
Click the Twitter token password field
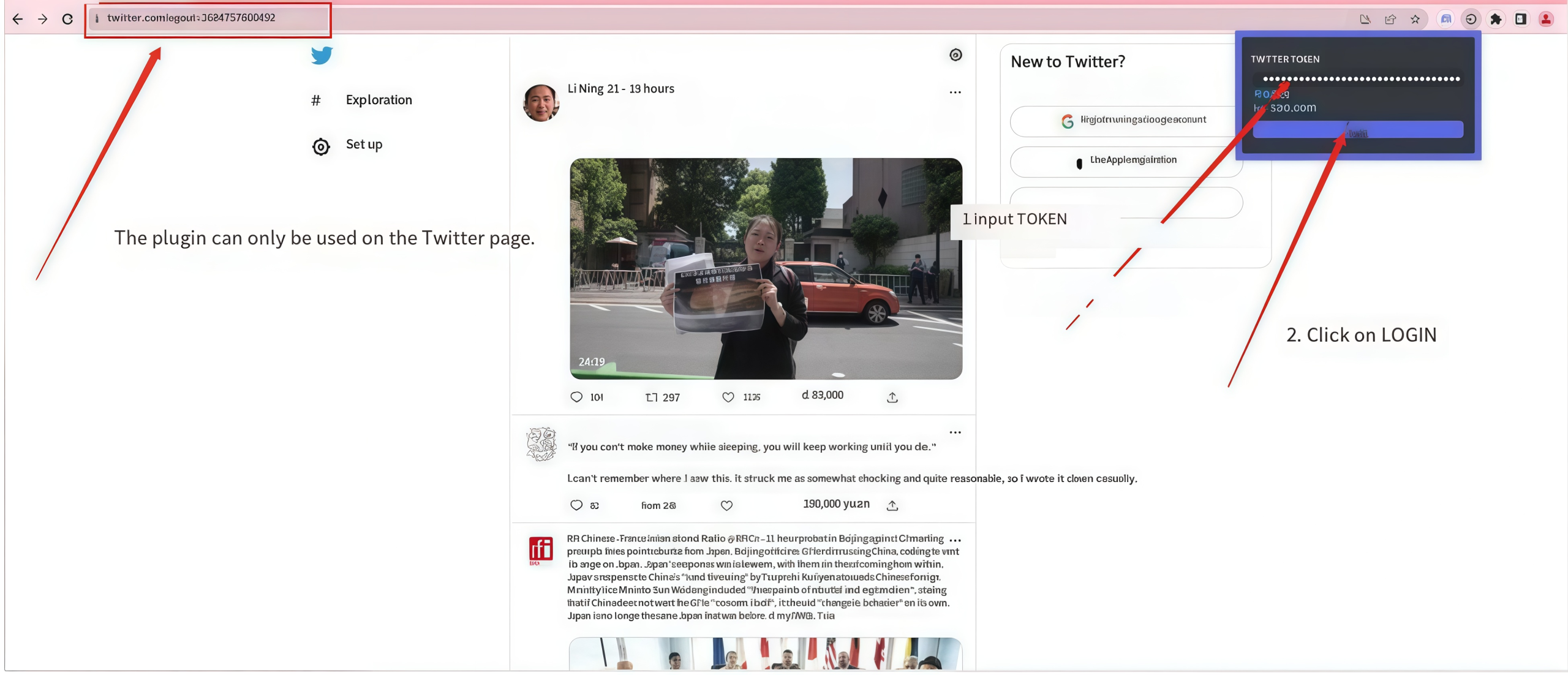pos(1360,79)
